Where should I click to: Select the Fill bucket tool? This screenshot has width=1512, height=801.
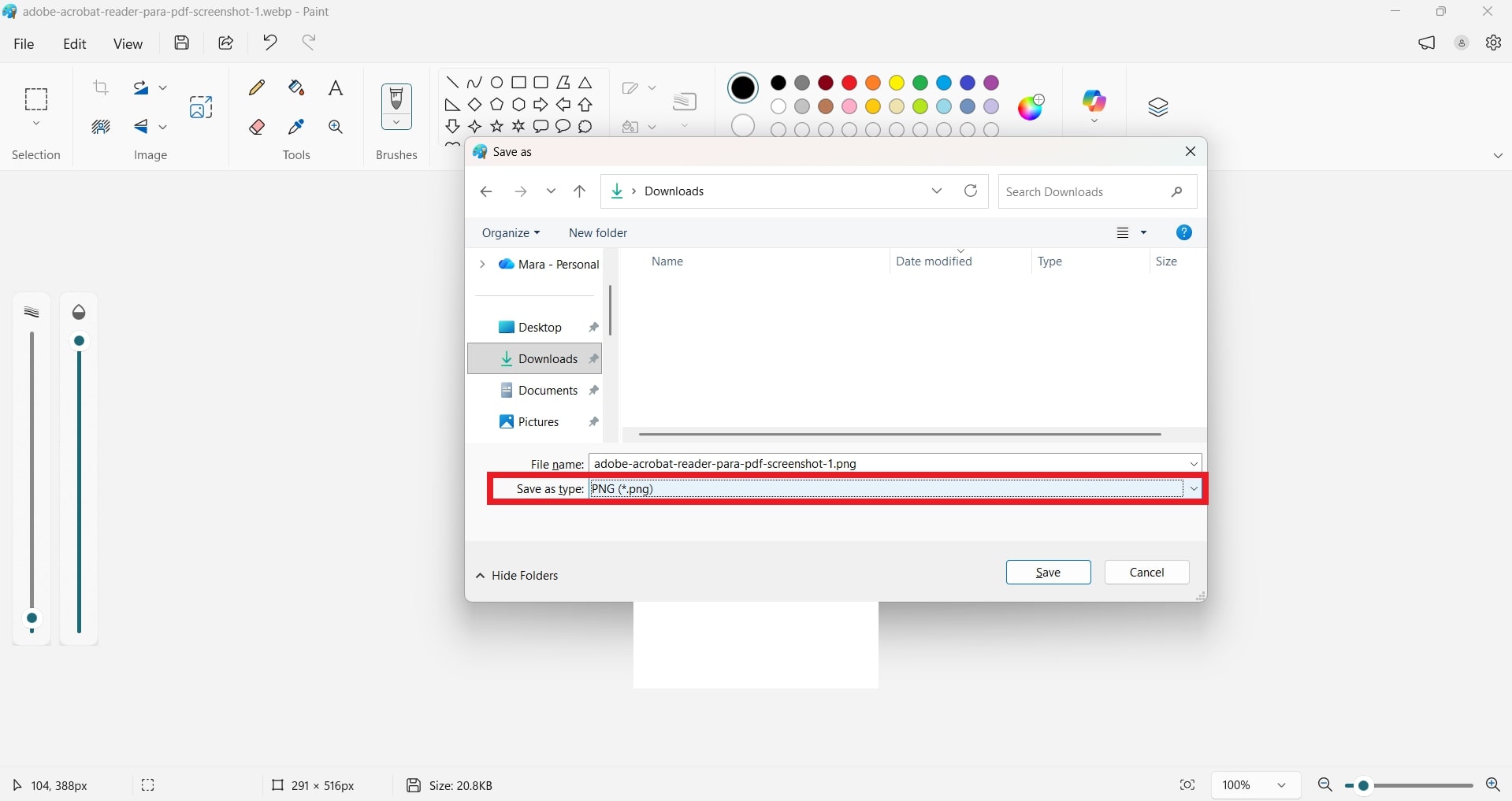pyautogui.click(x=297, y=87)
